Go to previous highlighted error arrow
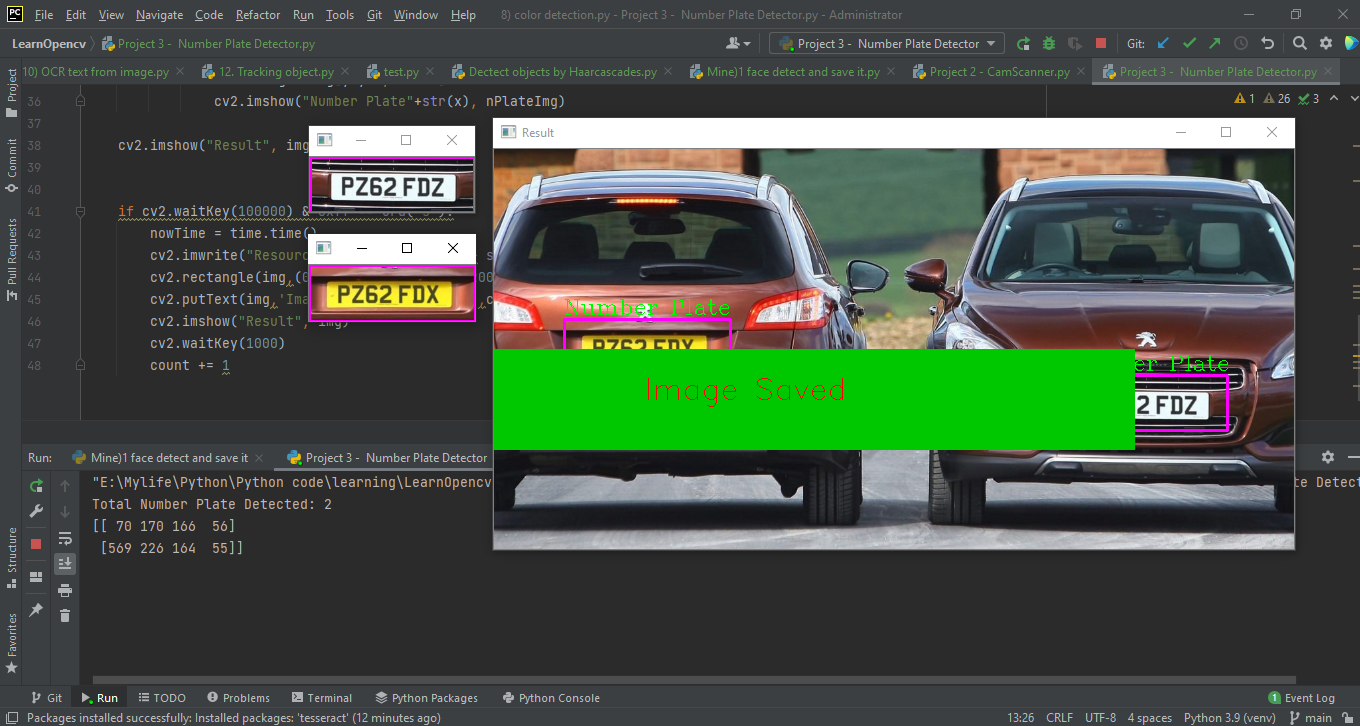Image resolution: width=1360 pixels, height=726 pixels. (1334, 98)
